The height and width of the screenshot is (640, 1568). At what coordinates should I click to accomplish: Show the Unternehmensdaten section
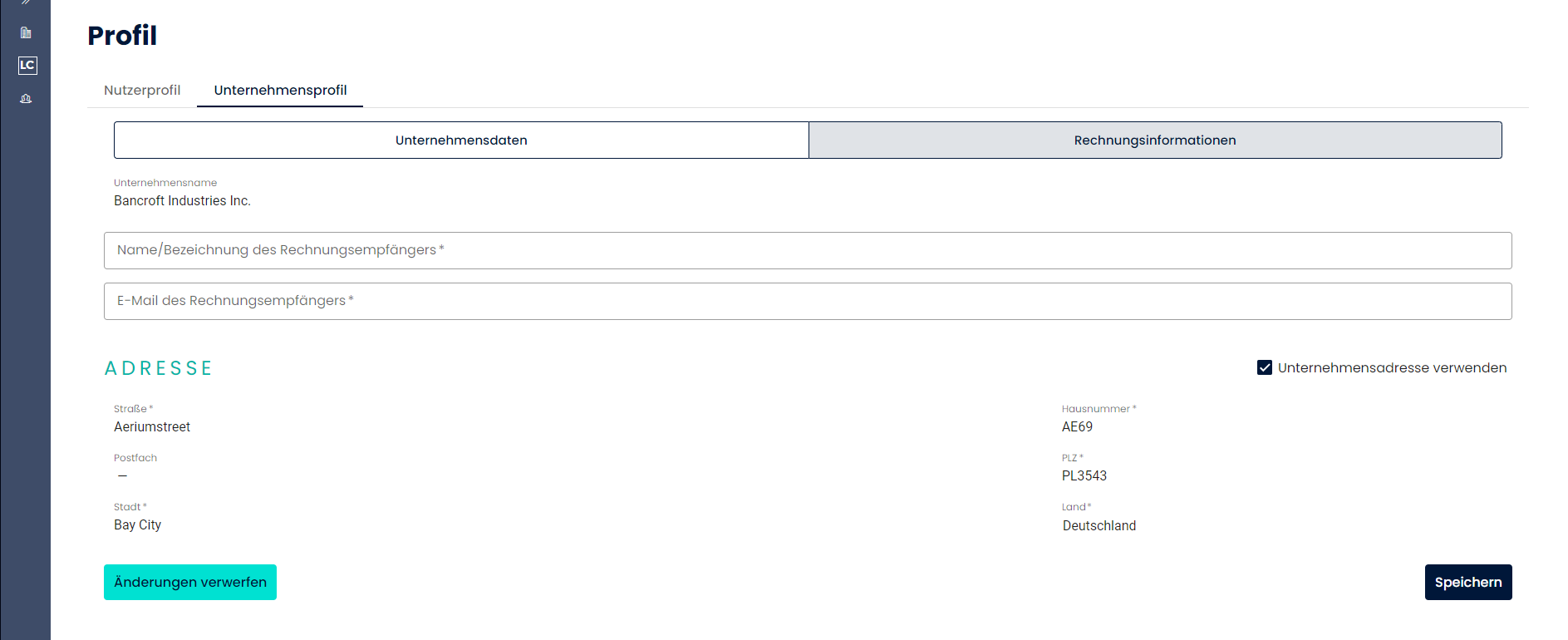461,140
